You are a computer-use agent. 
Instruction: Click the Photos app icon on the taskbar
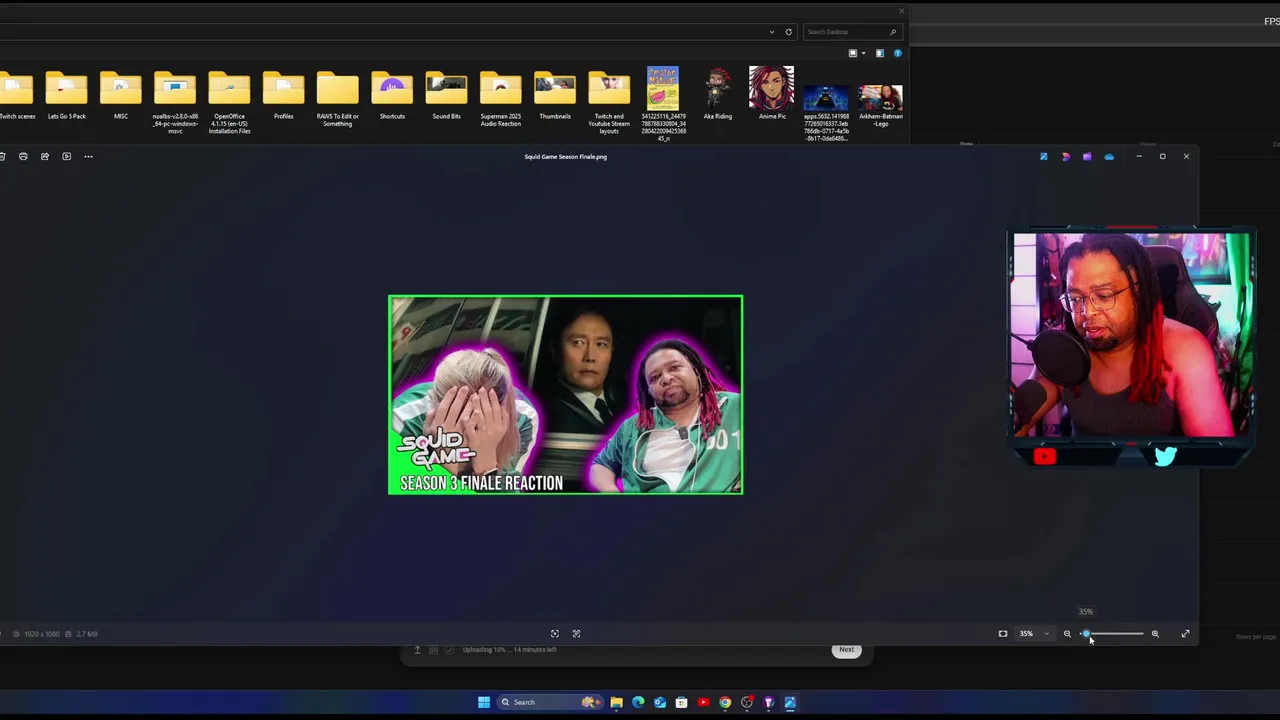pyautogui.click(x=790, y=702)
